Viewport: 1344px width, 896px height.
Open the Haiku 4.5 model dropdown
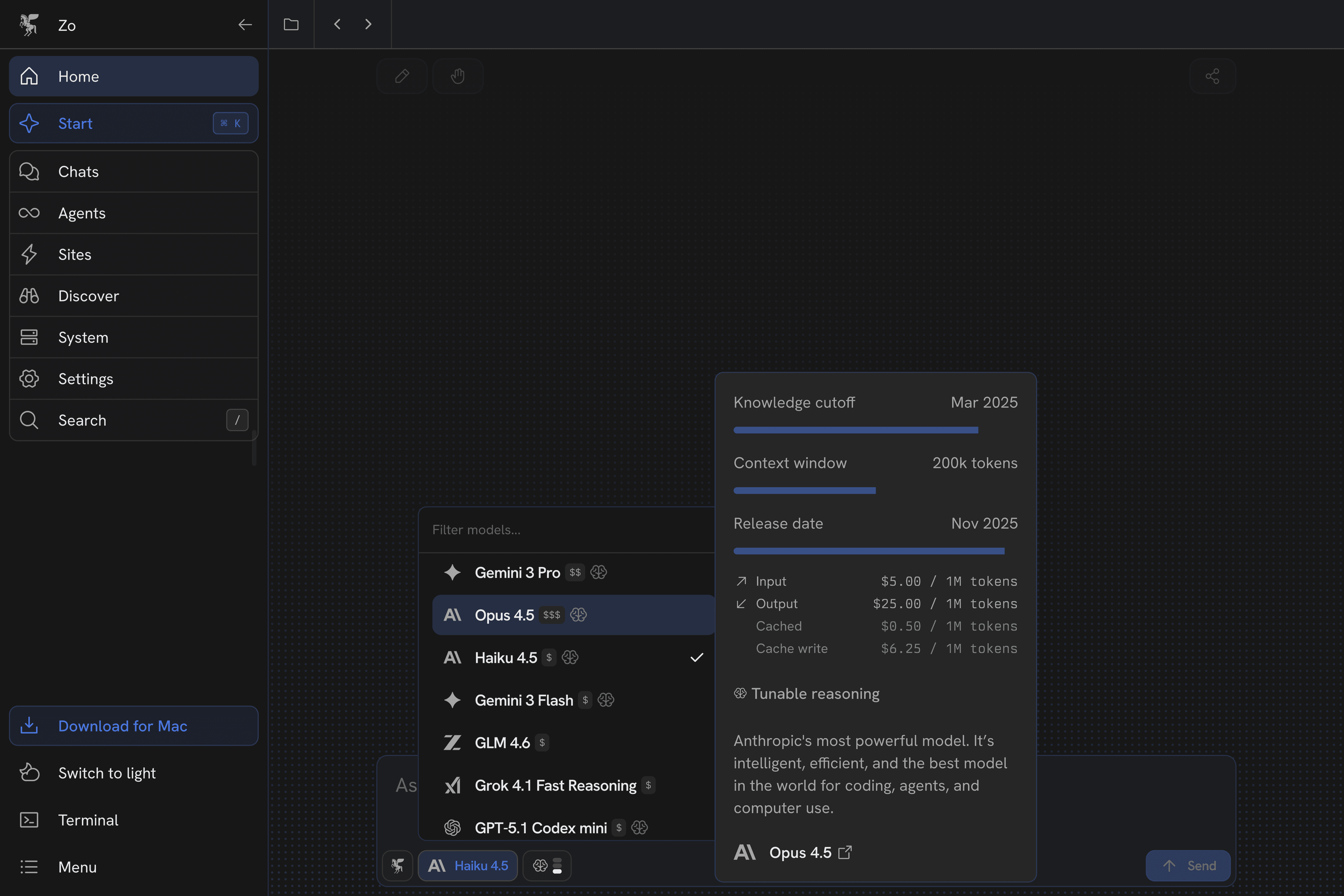468,866
